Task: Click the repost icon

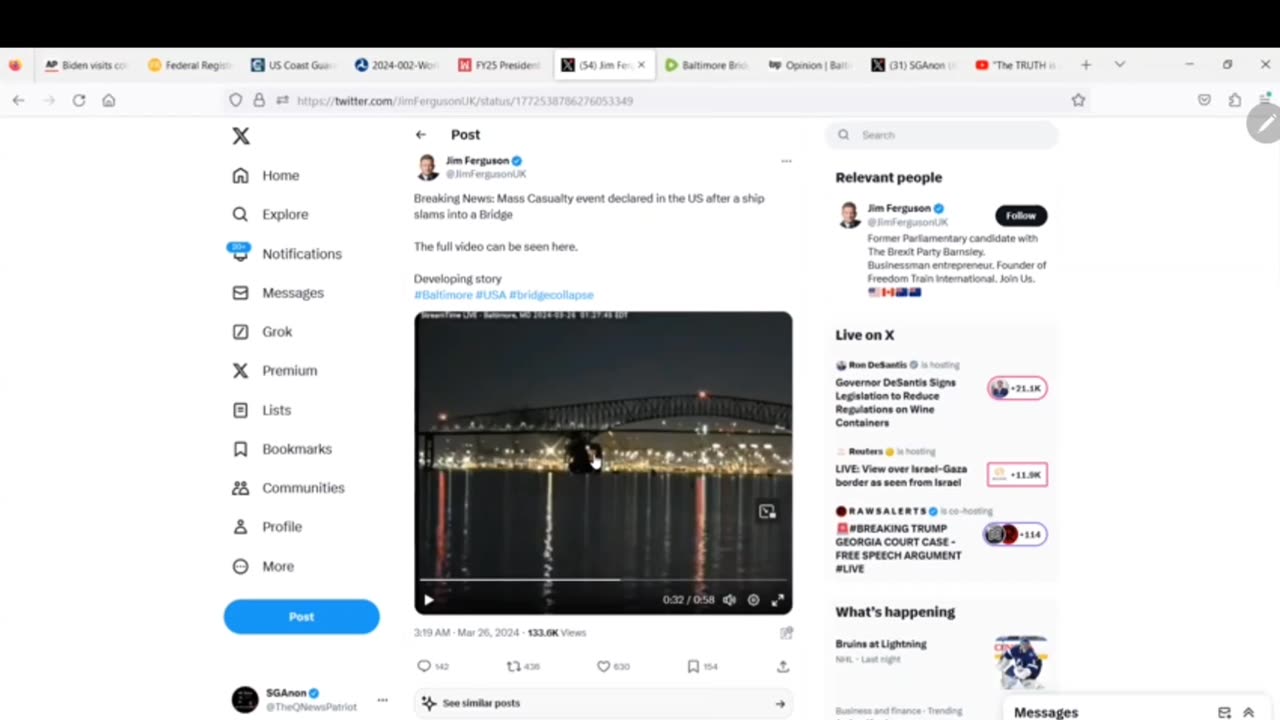Action: tap(513, 666)
